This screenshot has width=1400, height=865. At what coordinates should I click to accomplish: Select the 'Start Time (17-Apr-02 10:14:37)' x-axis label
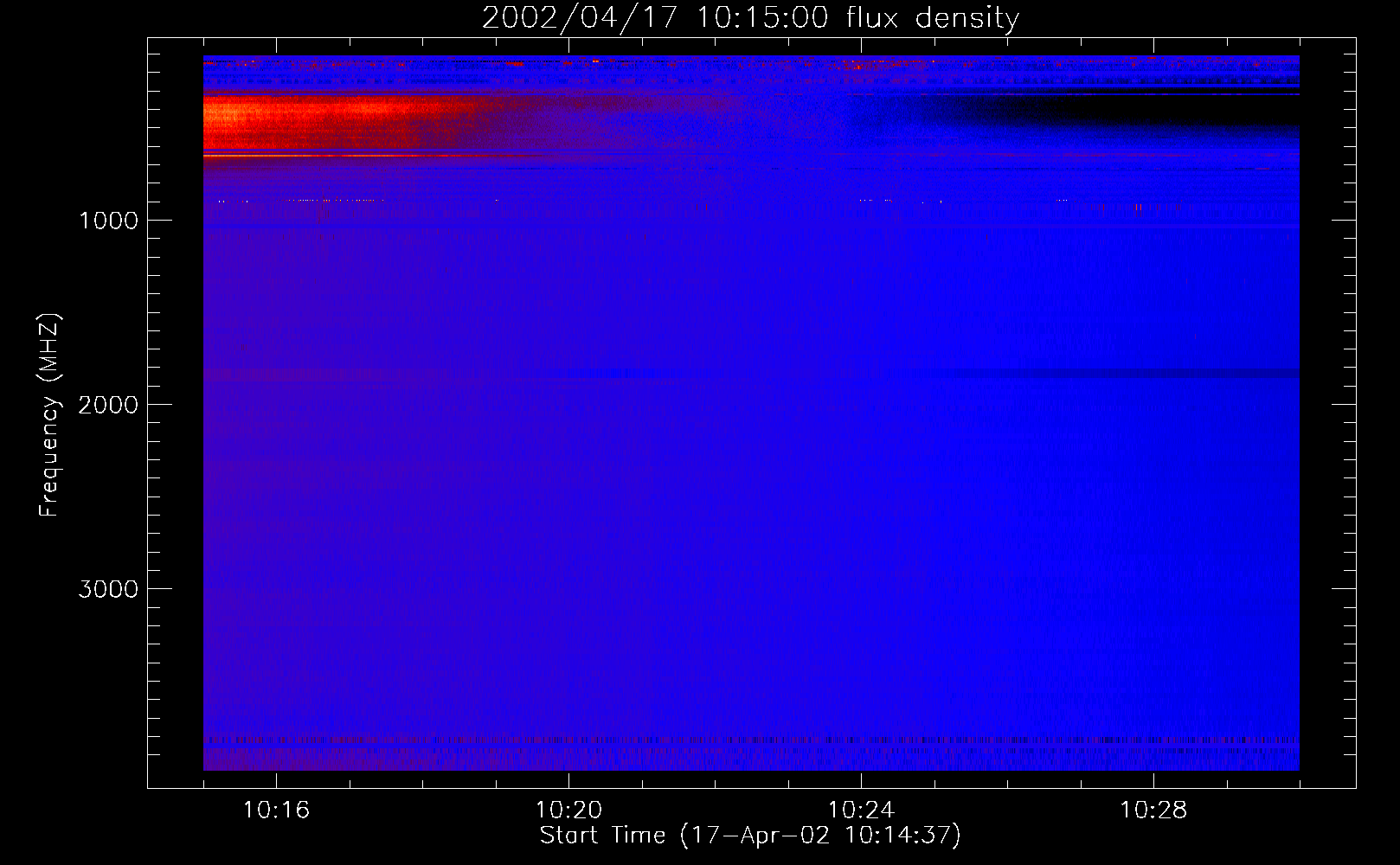(750, 836)
